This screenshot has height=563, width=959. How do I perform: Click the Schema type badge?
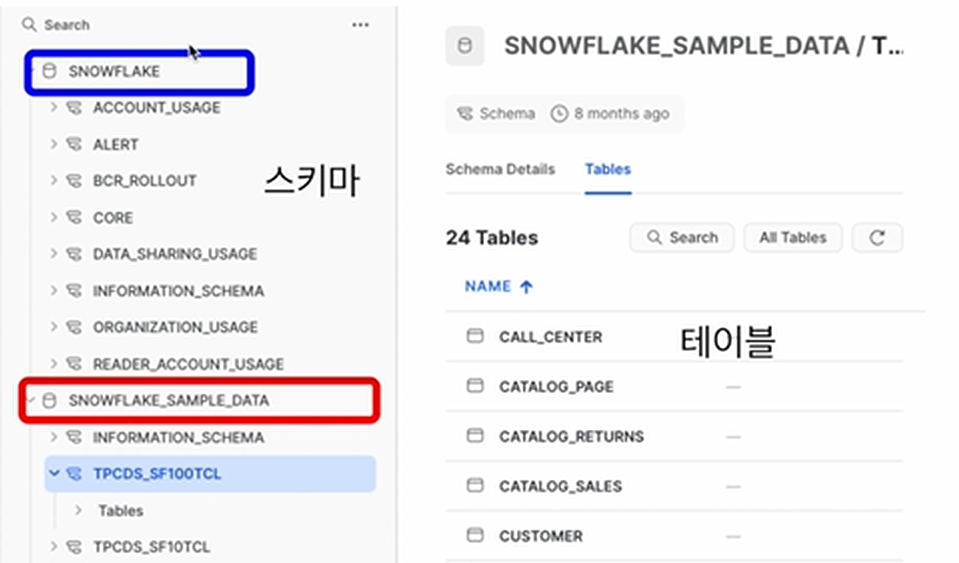coord(496,114)
